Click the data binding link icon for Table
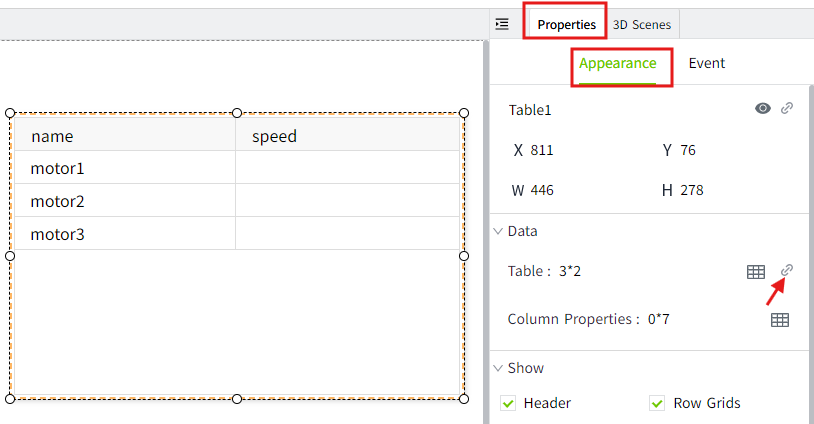 click(787, 270)
